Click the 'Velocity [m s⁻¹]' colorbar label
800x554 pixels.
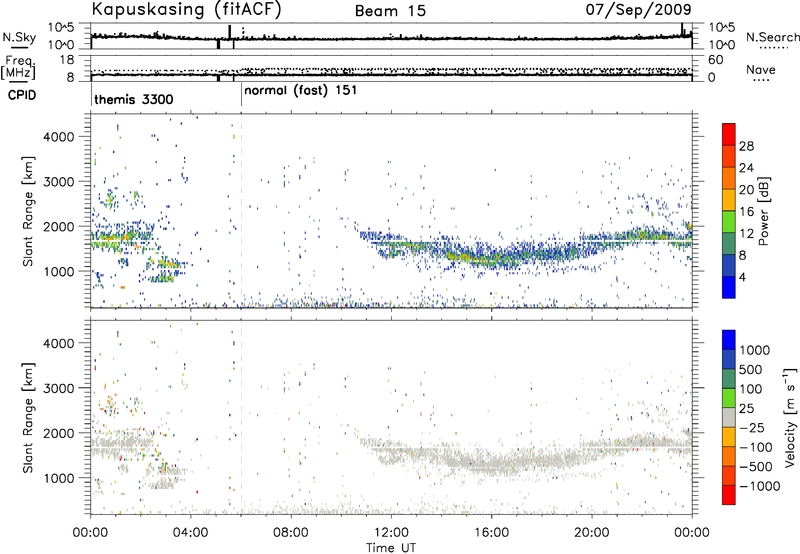[x=791, y=417]
